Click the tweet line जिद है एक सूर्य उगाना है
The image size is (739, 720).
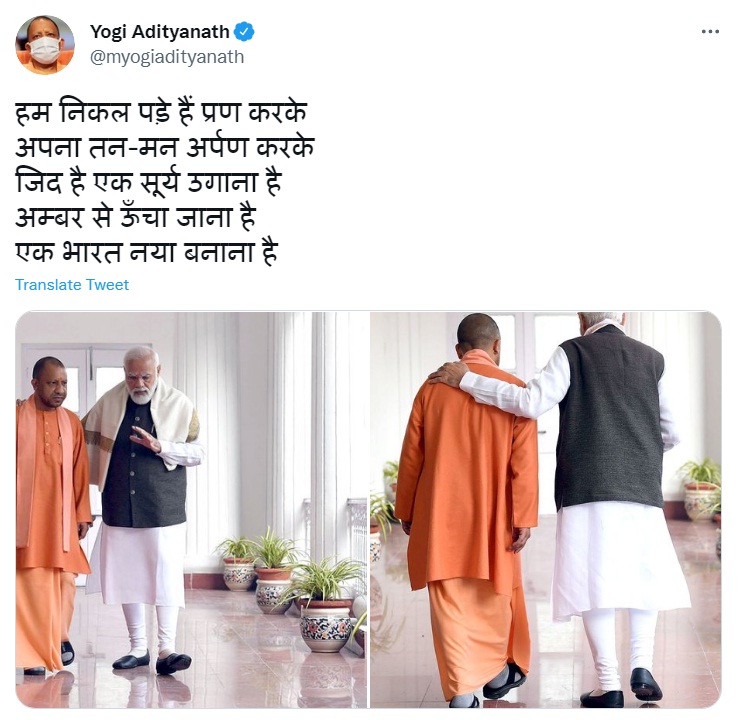pos(148,183)
